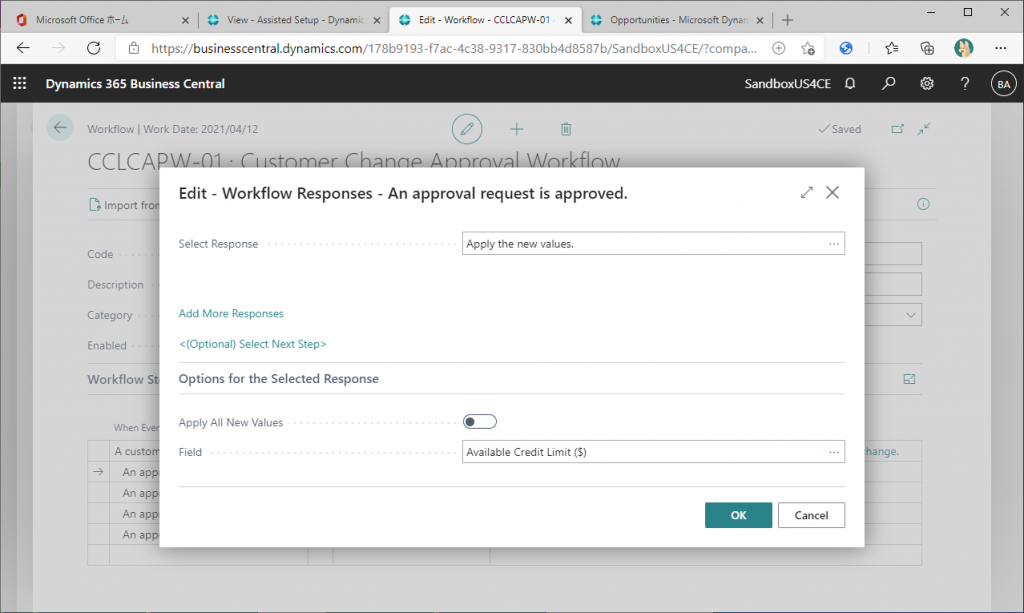Close the Edit - Workflow tab
This screenshot has height=613, width=1024.
568,20
